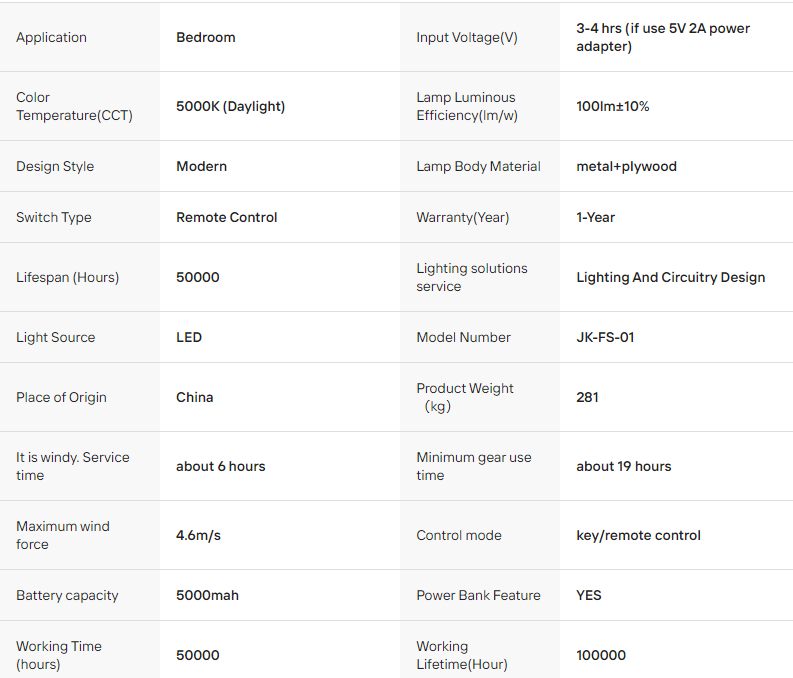Select the Lighting And Circuitry Design text
Viewport: 793px width, 678px height.
[670, 277]
